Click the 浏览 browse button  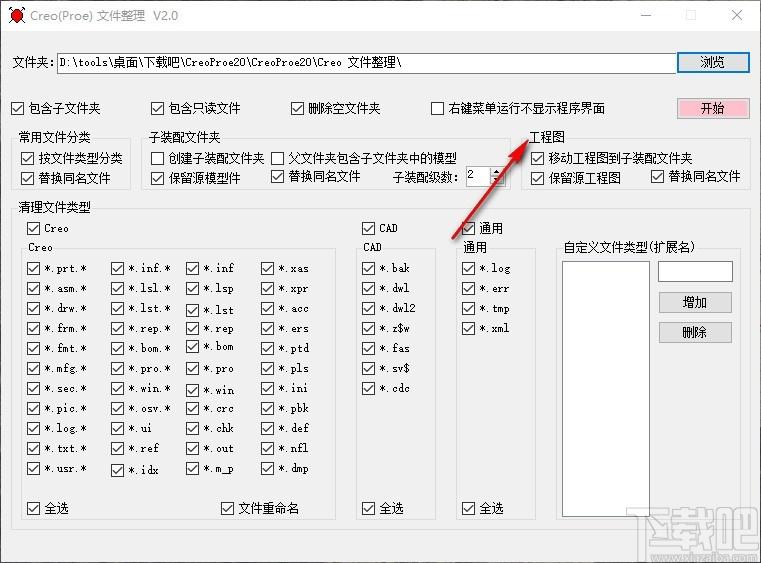(713, 62)
